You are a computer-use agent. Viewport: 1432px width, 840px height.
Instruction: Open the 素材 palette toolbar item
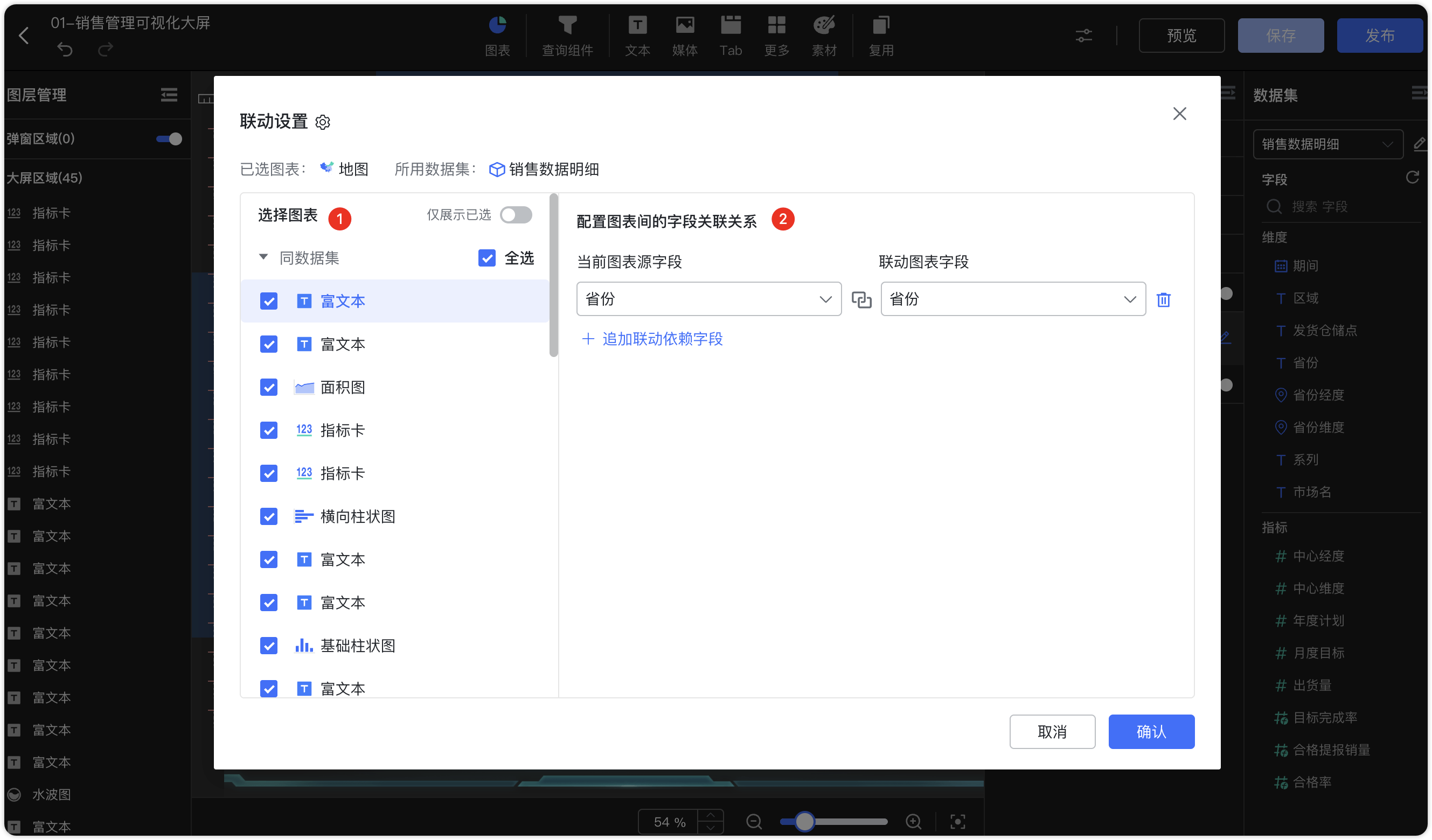[824, 36]
